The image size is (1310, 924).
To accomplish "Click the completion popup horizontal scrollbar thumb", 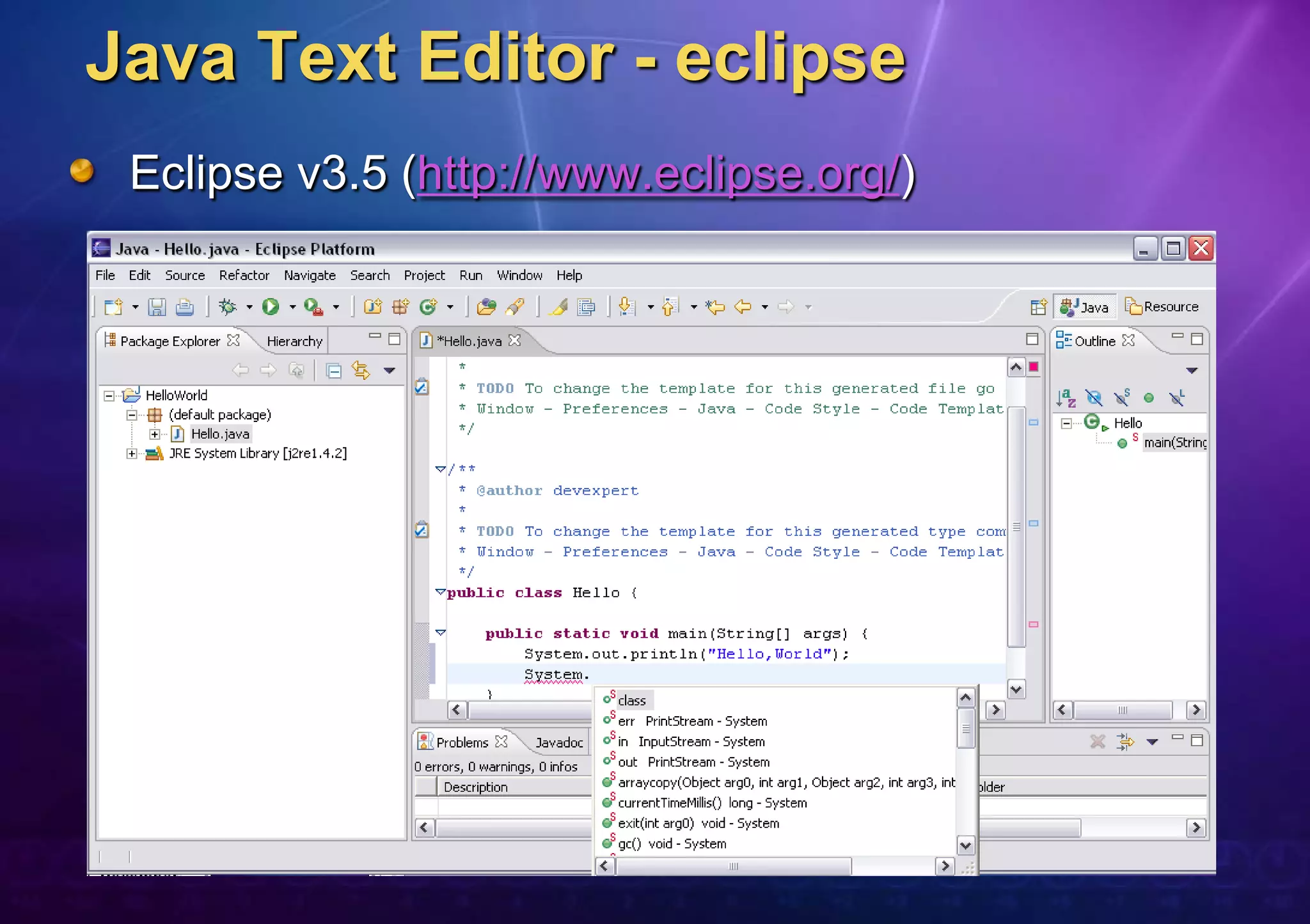I will (x=734, y=866).
